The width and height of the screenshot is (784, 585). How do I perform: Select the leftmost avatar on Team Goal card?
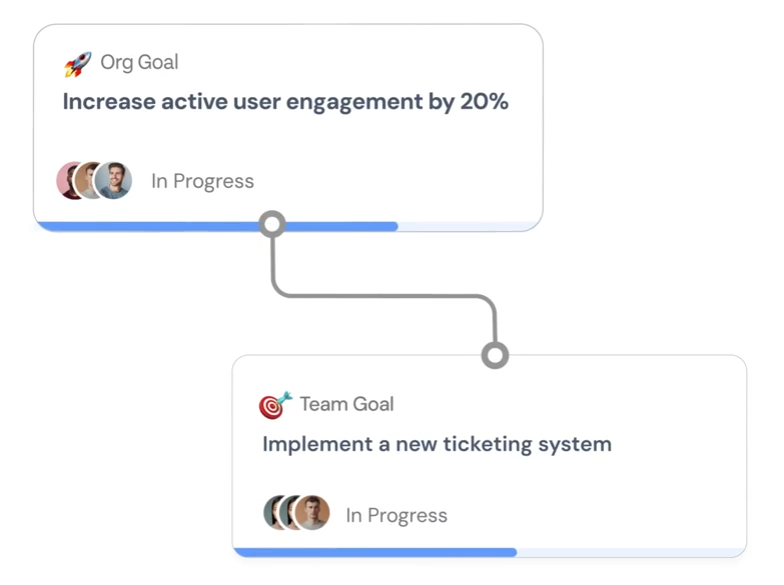pos(271,513)
